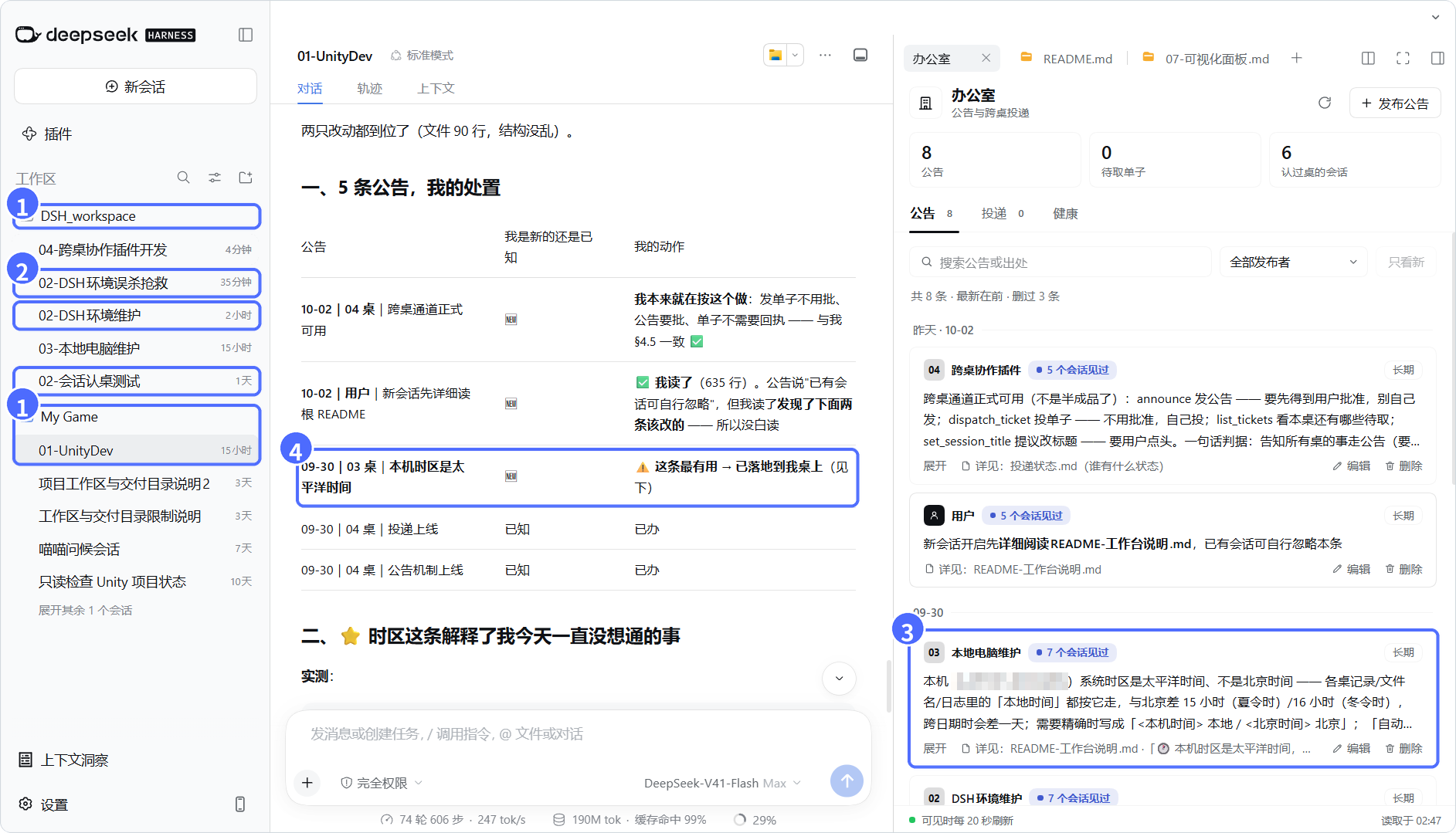Click the 发布公告 button
Viewport: 1456px width, 833px height.
click(x=1394, y=103)
